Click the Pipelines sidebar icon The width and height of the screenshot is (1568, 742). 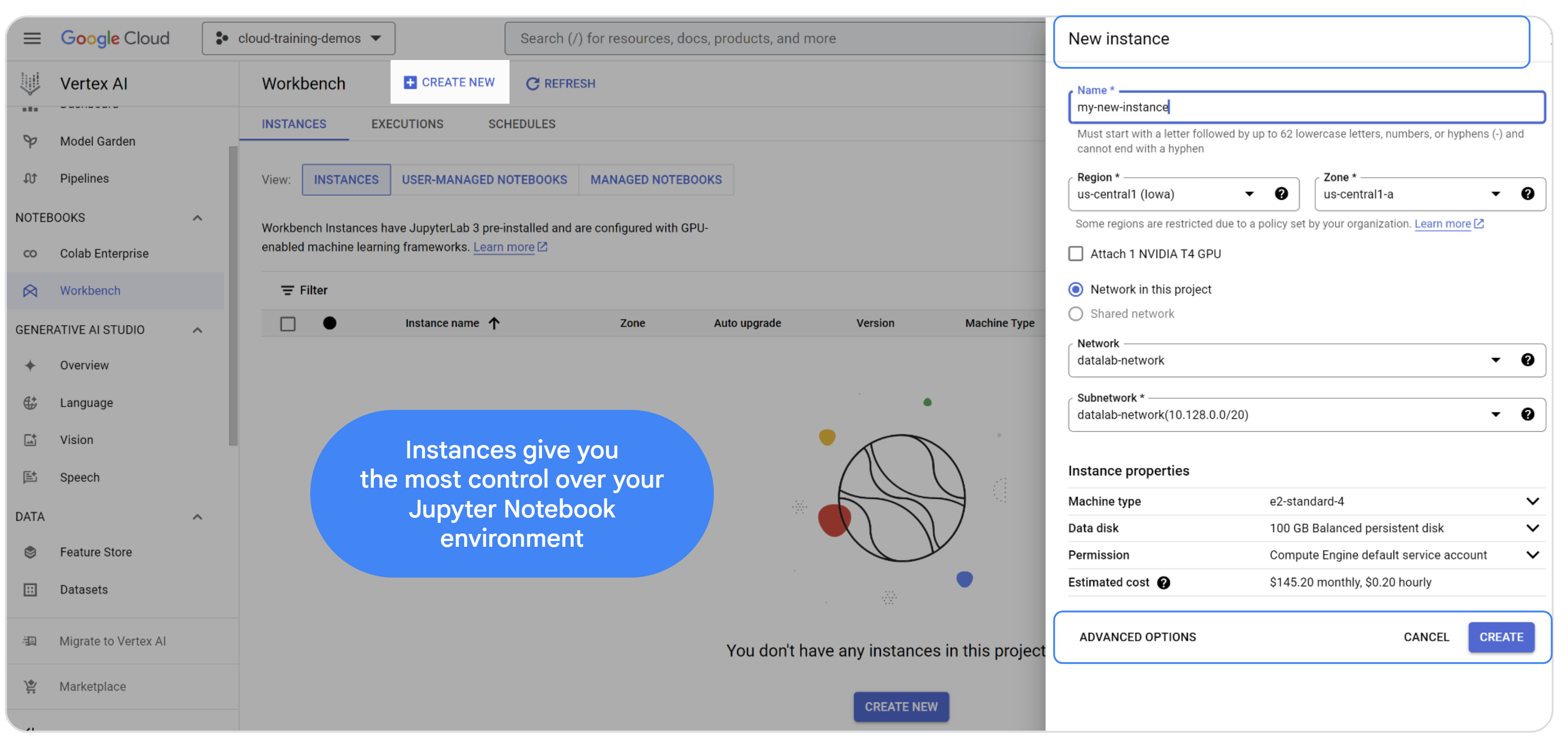[30, 178]
